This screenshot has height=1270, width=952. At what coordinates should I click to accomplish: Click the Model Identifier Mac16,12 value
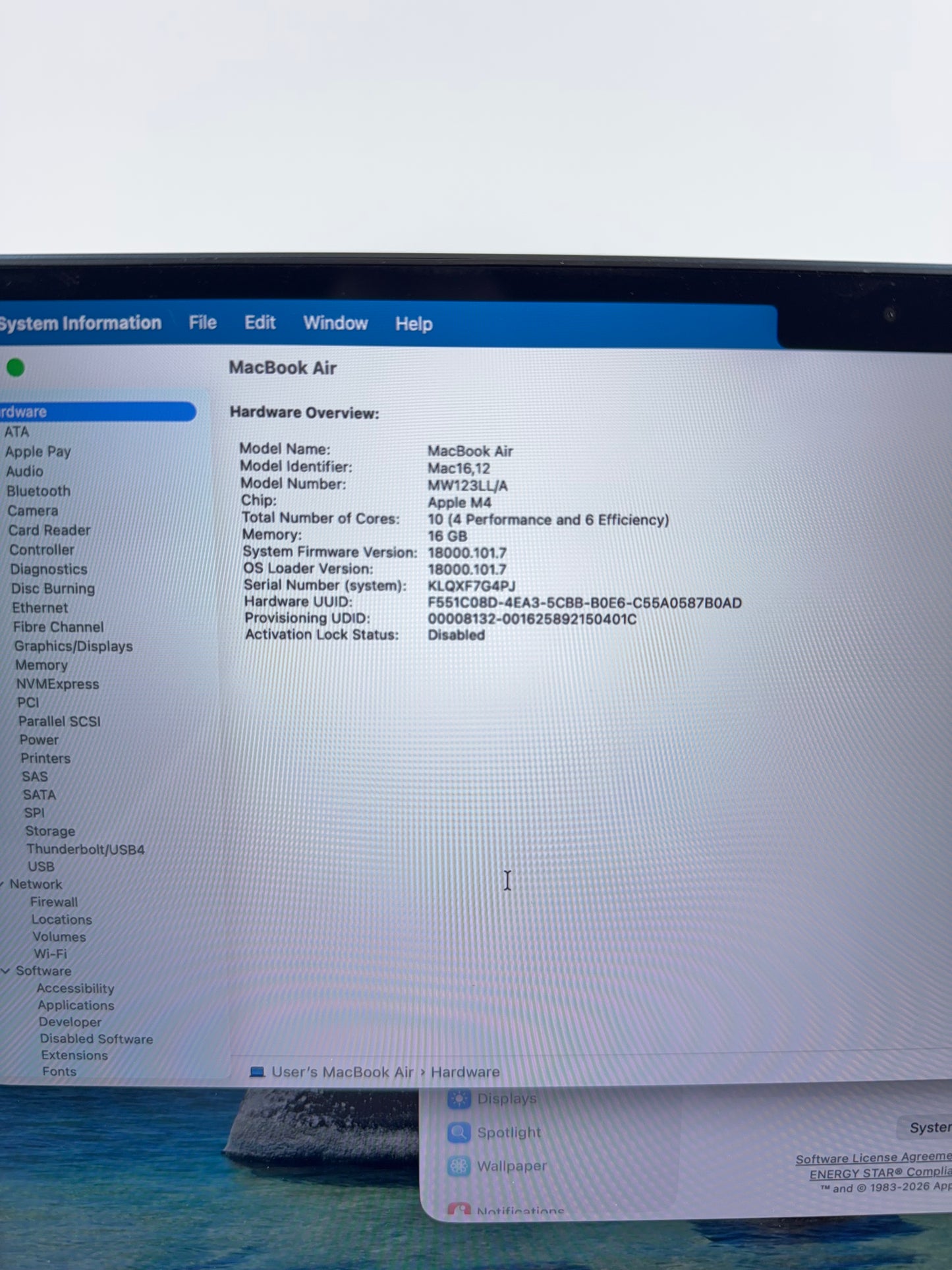[x=459, y=469]
